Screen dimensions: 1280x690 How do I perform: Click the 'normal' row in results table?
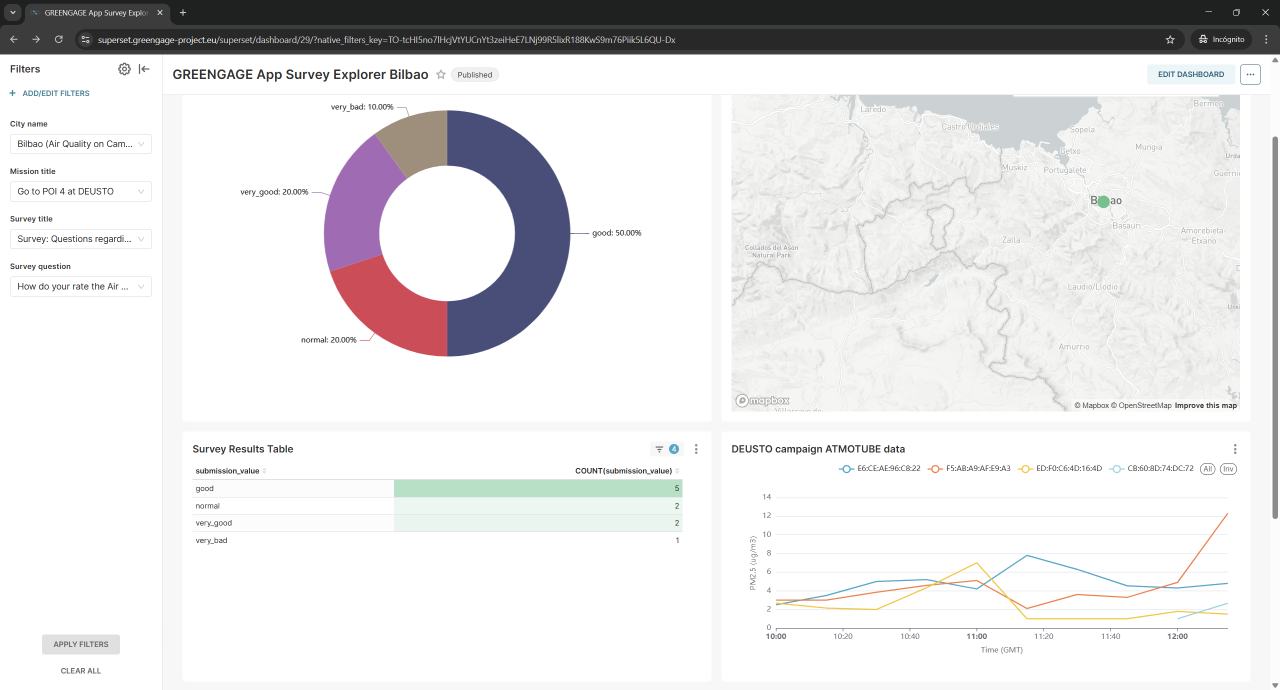pos(437,506)
